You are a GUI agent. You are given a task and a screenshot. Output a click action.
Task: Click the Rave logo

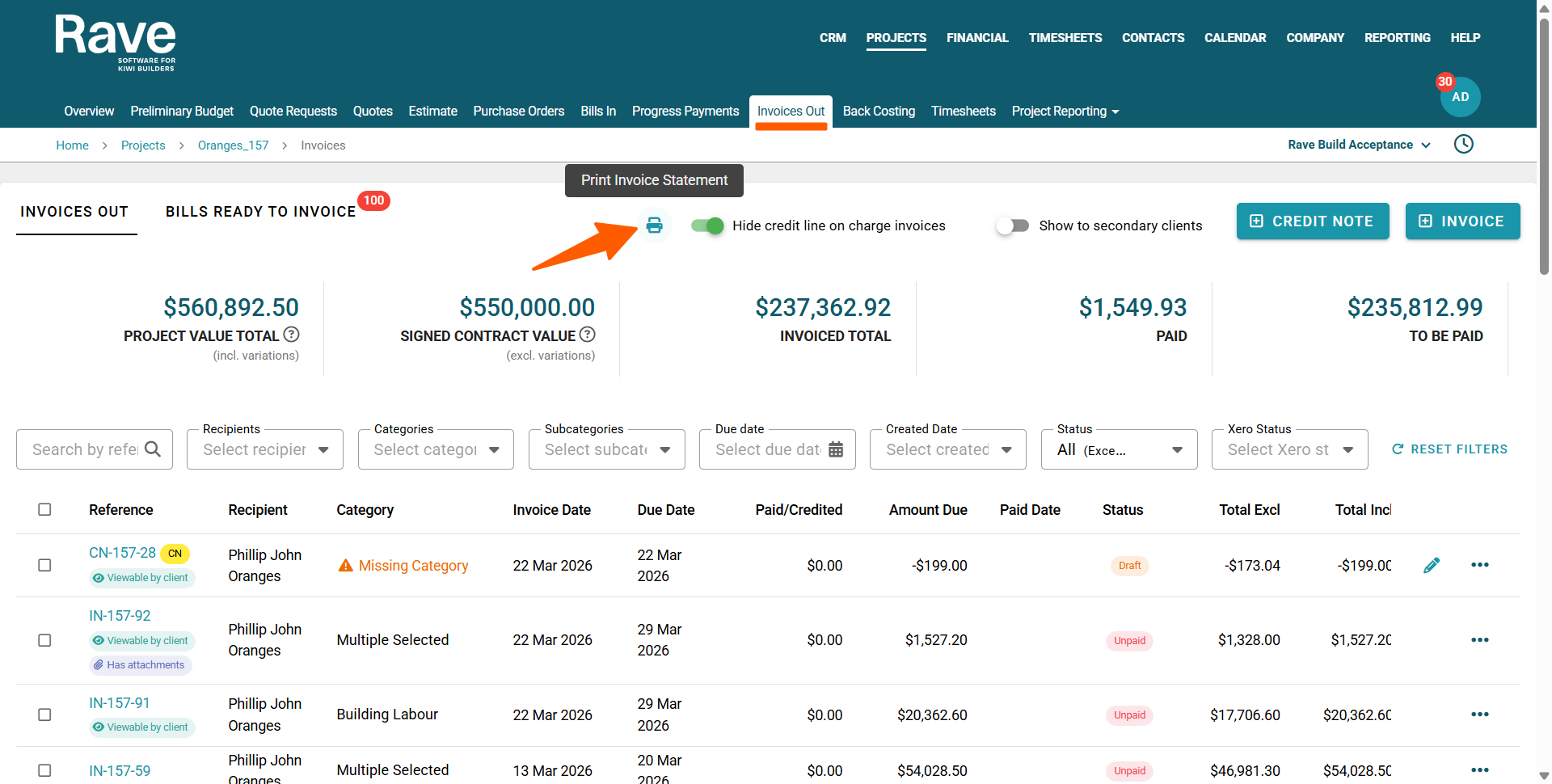click(116, 44)
